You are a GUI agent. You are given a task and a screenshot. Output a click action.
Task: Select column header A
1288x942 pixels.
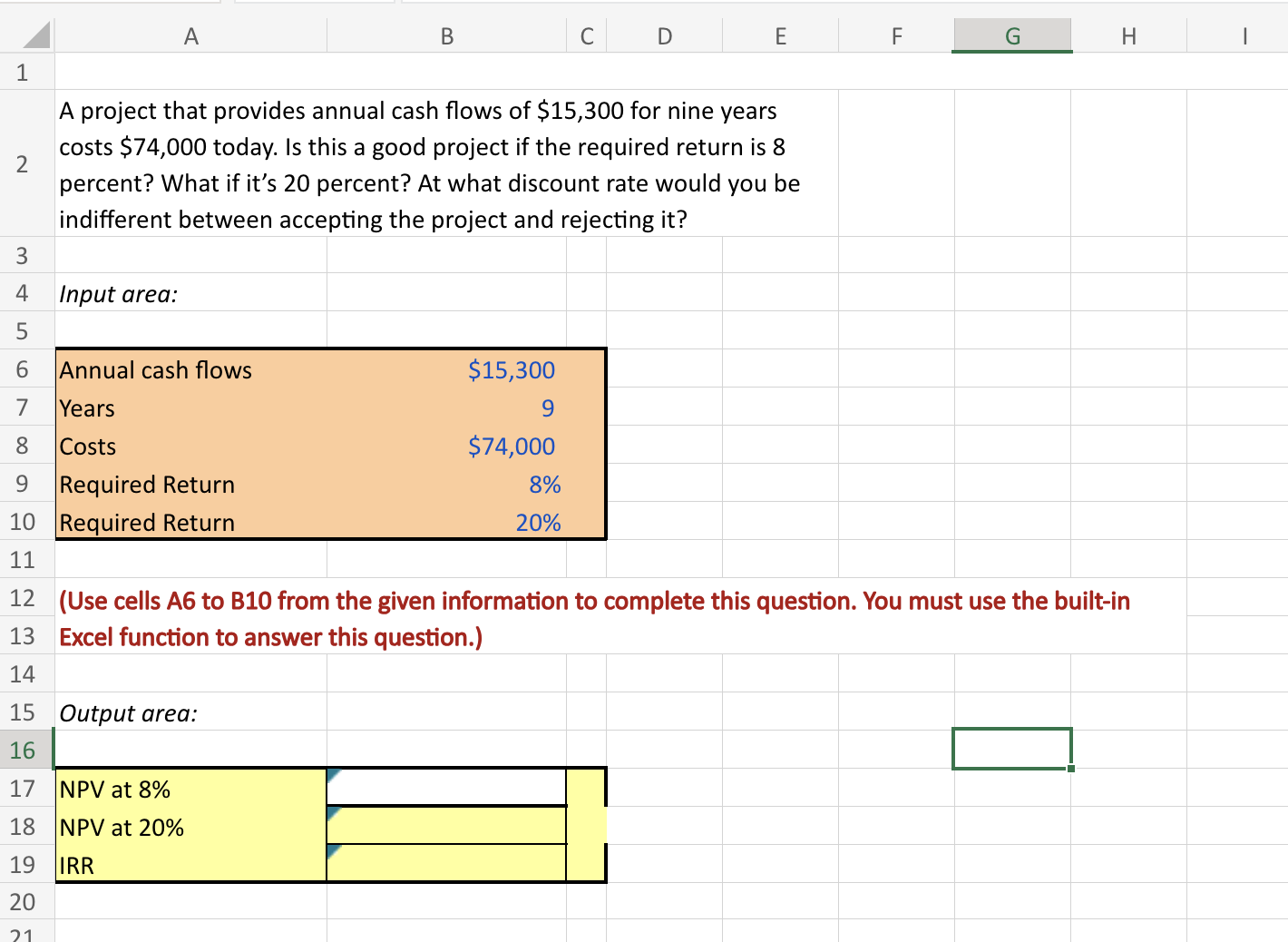point(190,36)
